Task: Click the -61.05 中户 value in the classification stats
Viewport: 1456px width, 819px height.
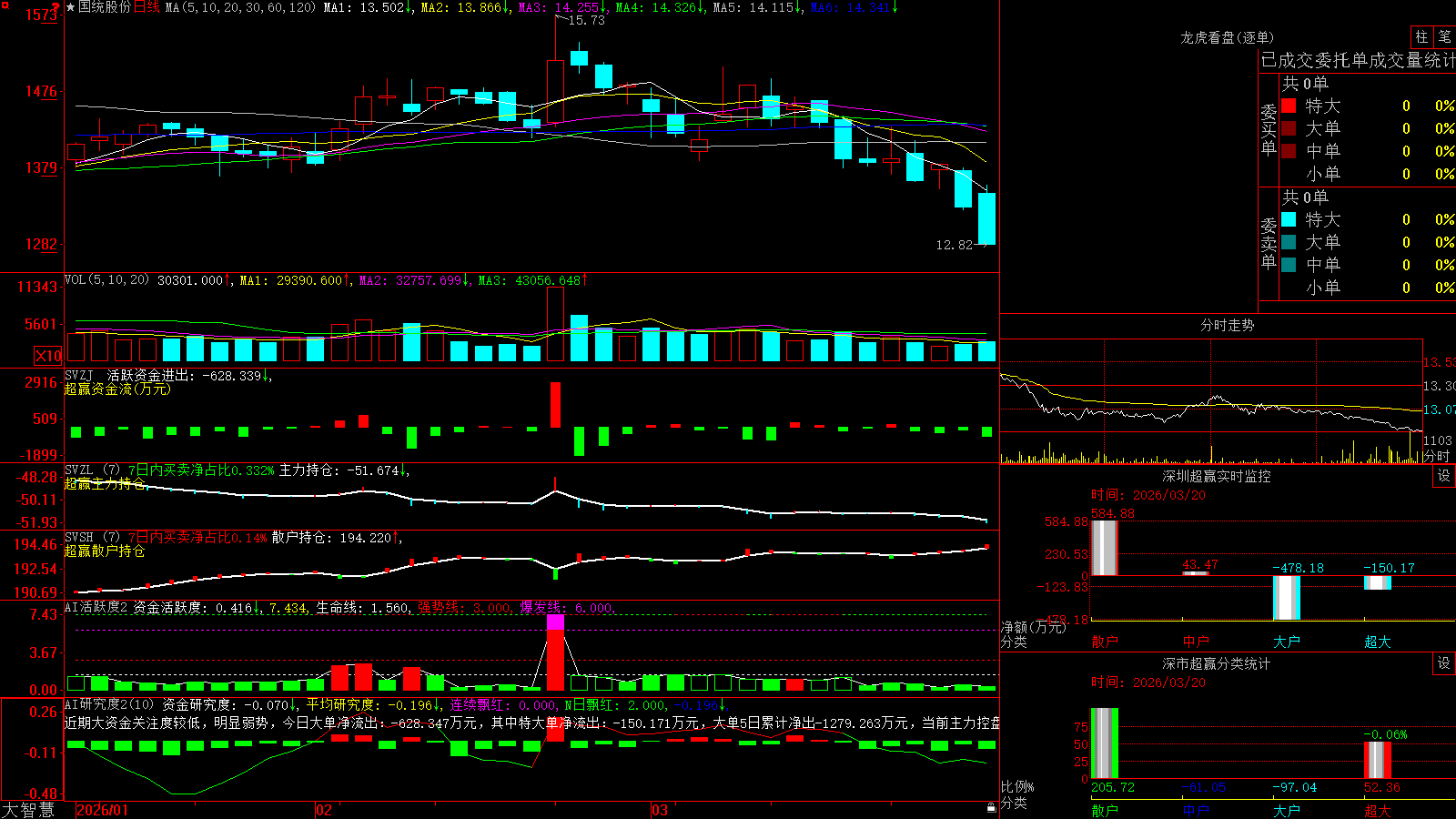Action: pyautogui.click(x=1204, y=787)
